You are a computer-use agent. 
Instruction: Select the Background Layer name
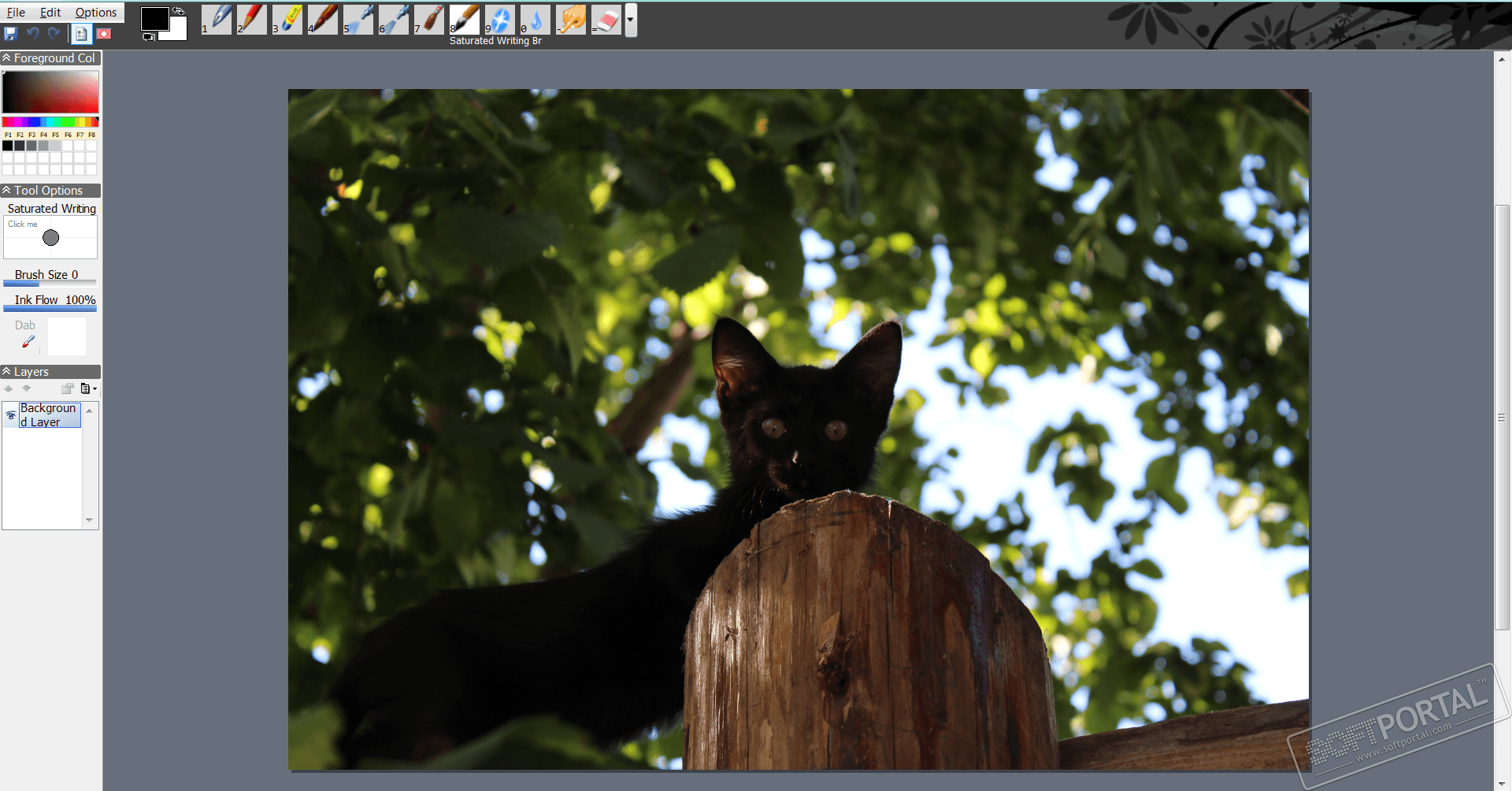click(50, 415)
